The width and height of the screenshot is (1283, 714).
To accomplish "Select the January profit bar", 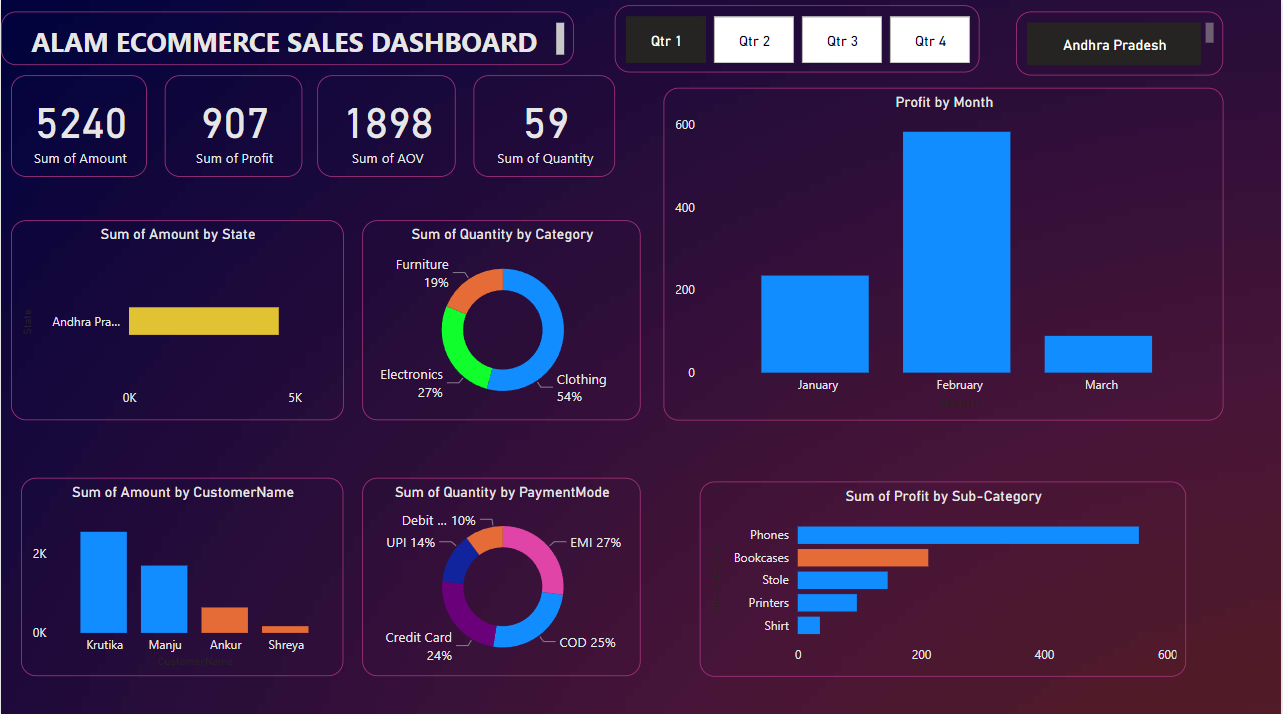I will (814, 324).
